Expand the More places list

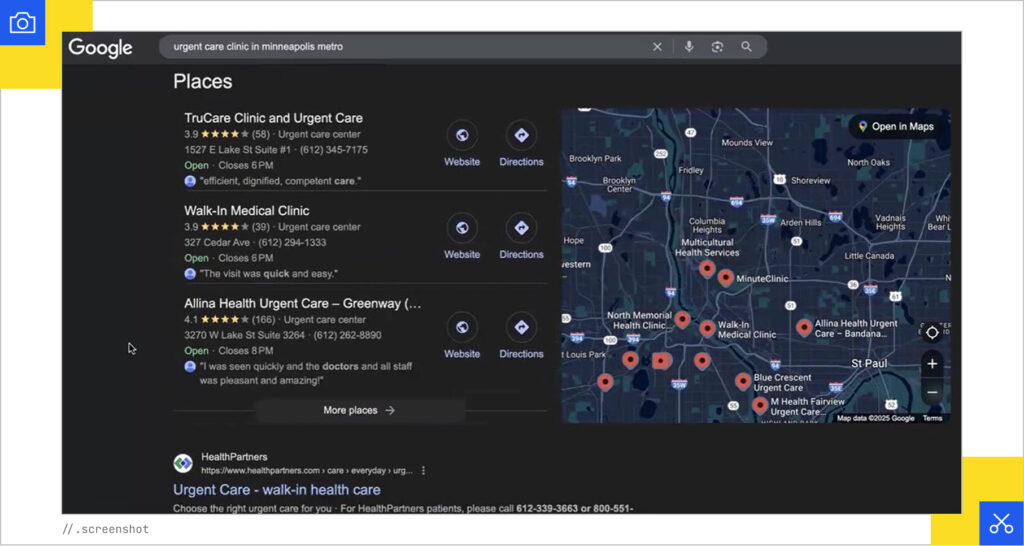(359, 410)
